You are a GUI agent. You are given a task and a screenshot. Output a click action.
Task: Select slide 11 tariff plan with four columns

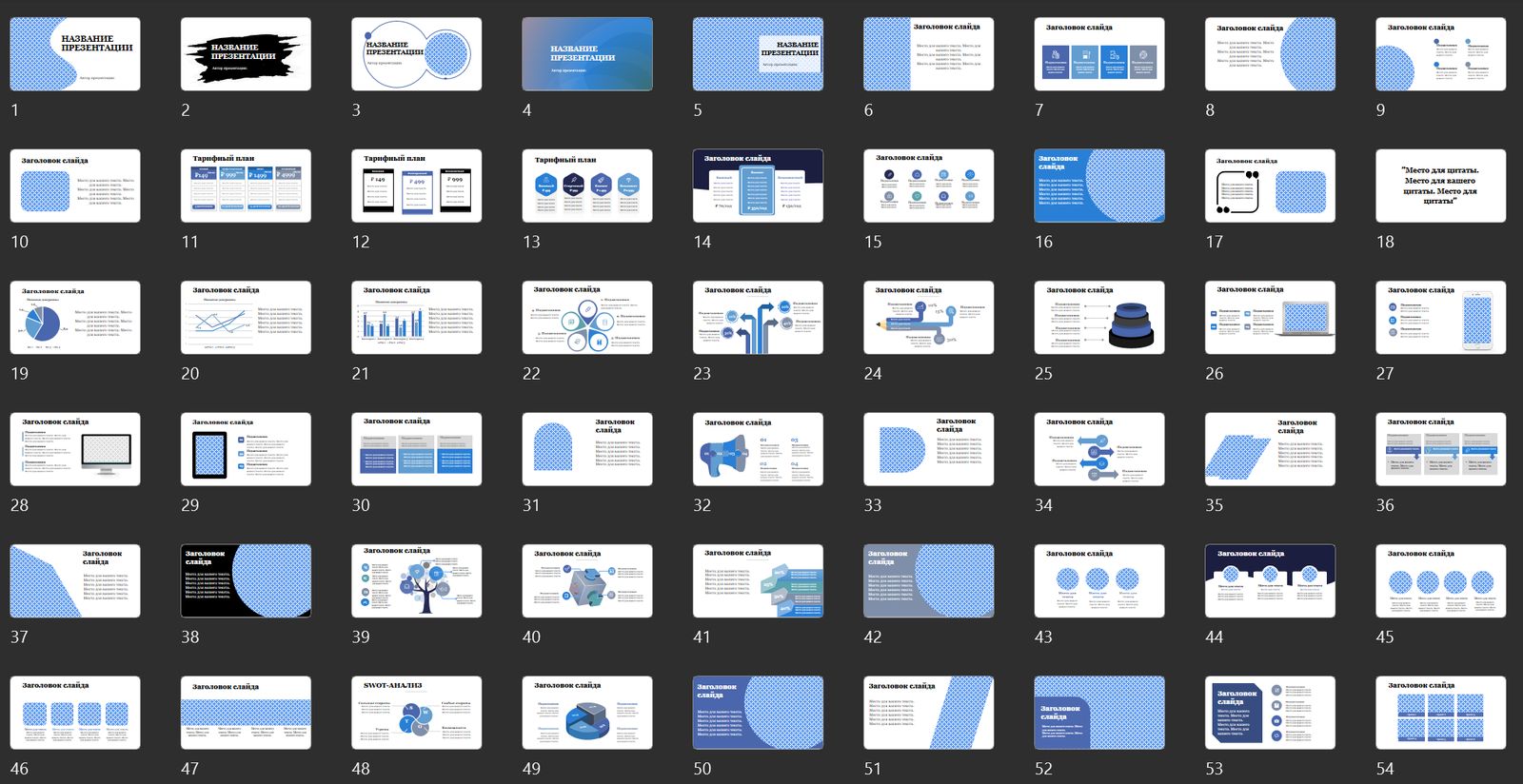246,186
